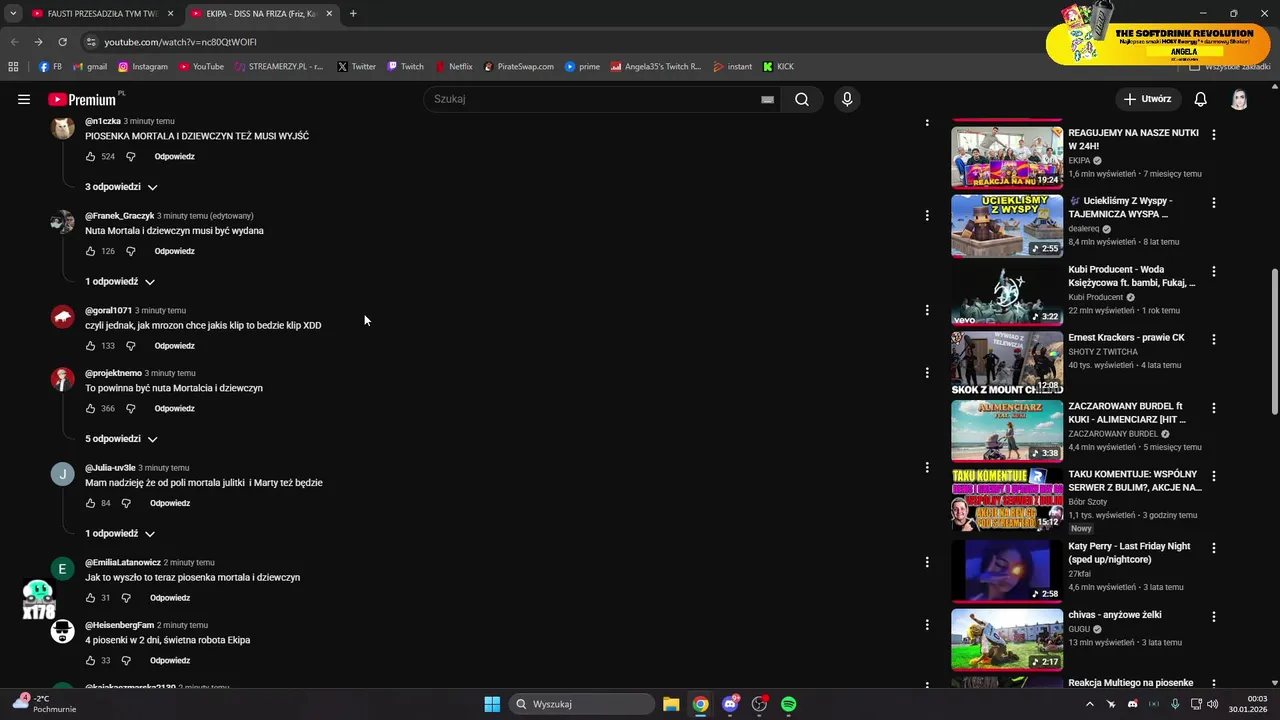The width and height of the screenshot is (1280, 720).
Task: Expand 5 odpowiedzi under @projektnemo comment
Action: pyautogui.click(x=121, y=439)
